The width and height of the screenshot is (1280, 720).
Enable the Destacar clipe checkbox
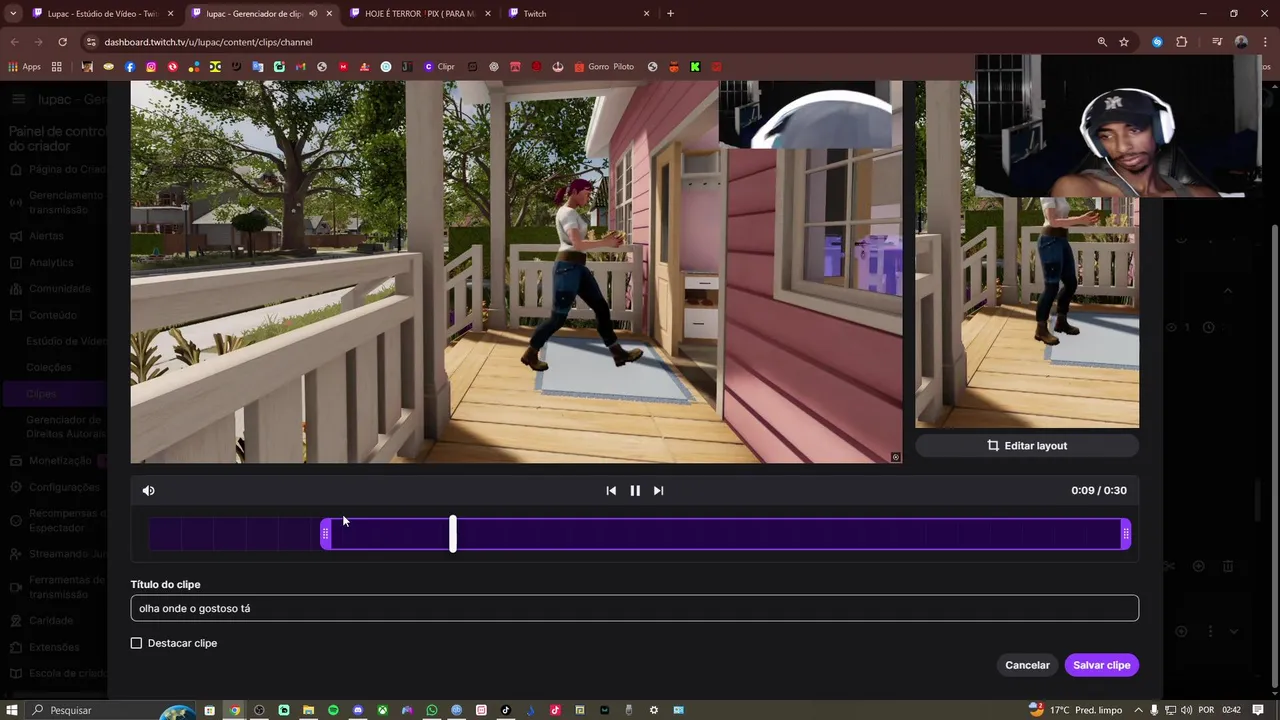(136, 643)
